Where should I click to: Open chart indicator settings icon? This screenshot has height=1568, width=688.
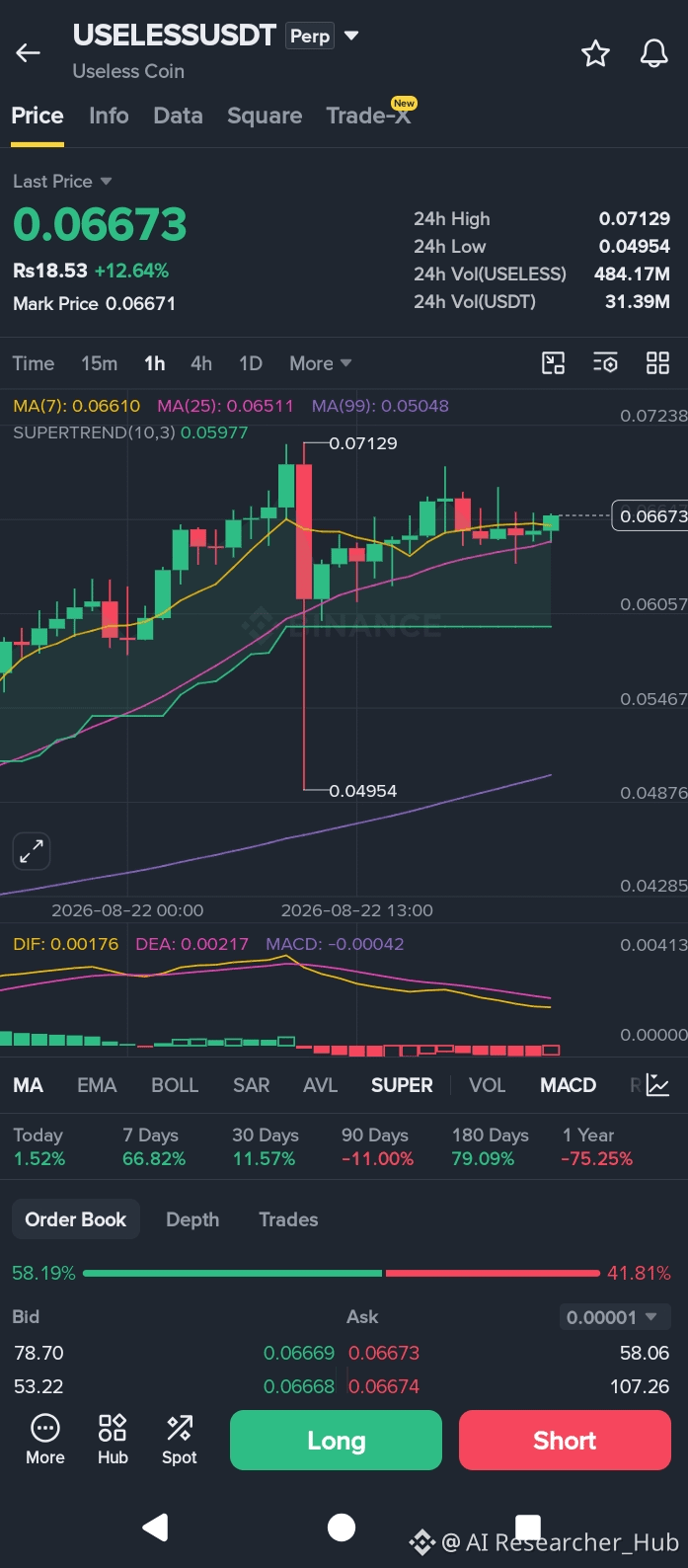605,363
